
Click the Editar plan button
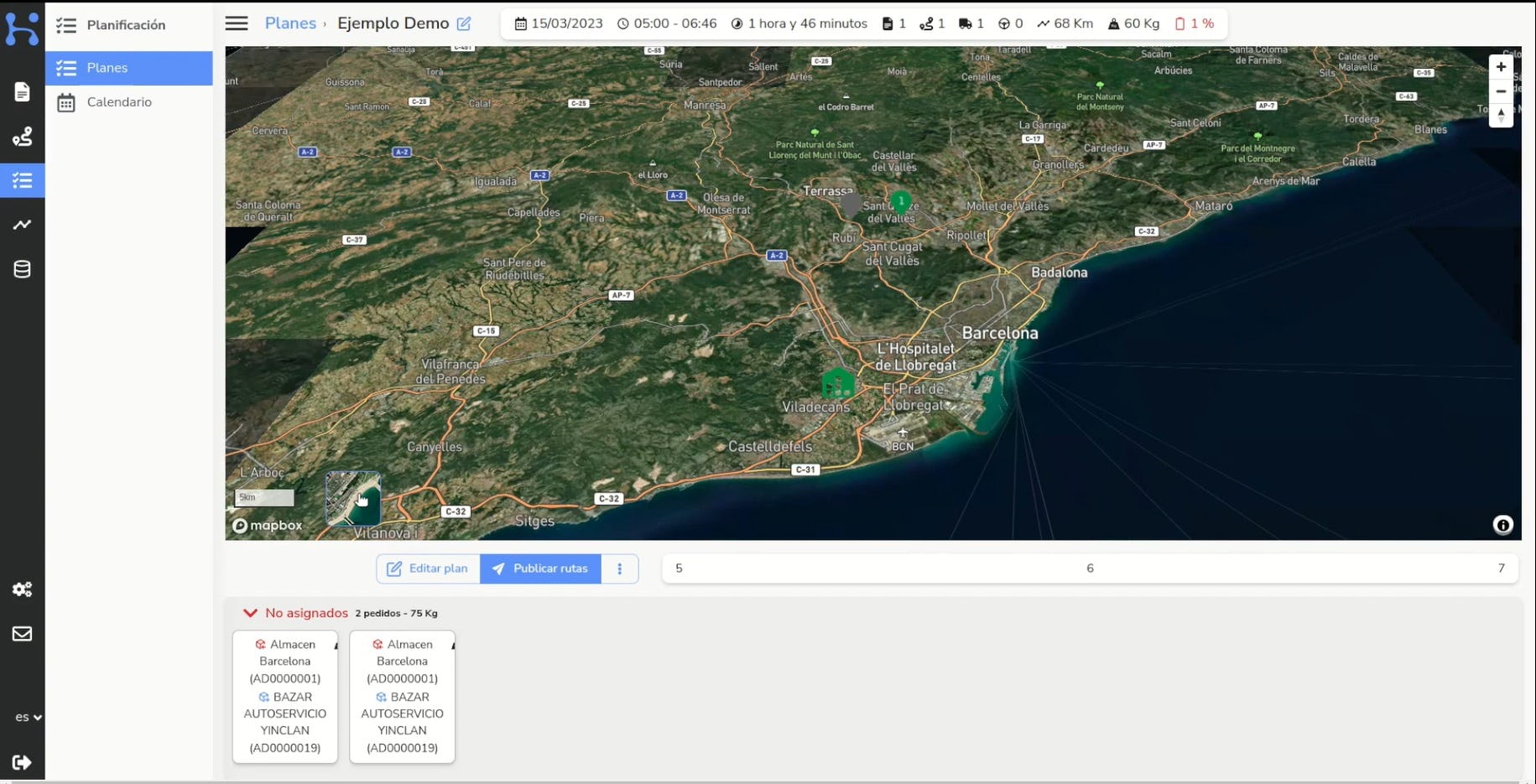pyautogui.click(x=428, y=569)
